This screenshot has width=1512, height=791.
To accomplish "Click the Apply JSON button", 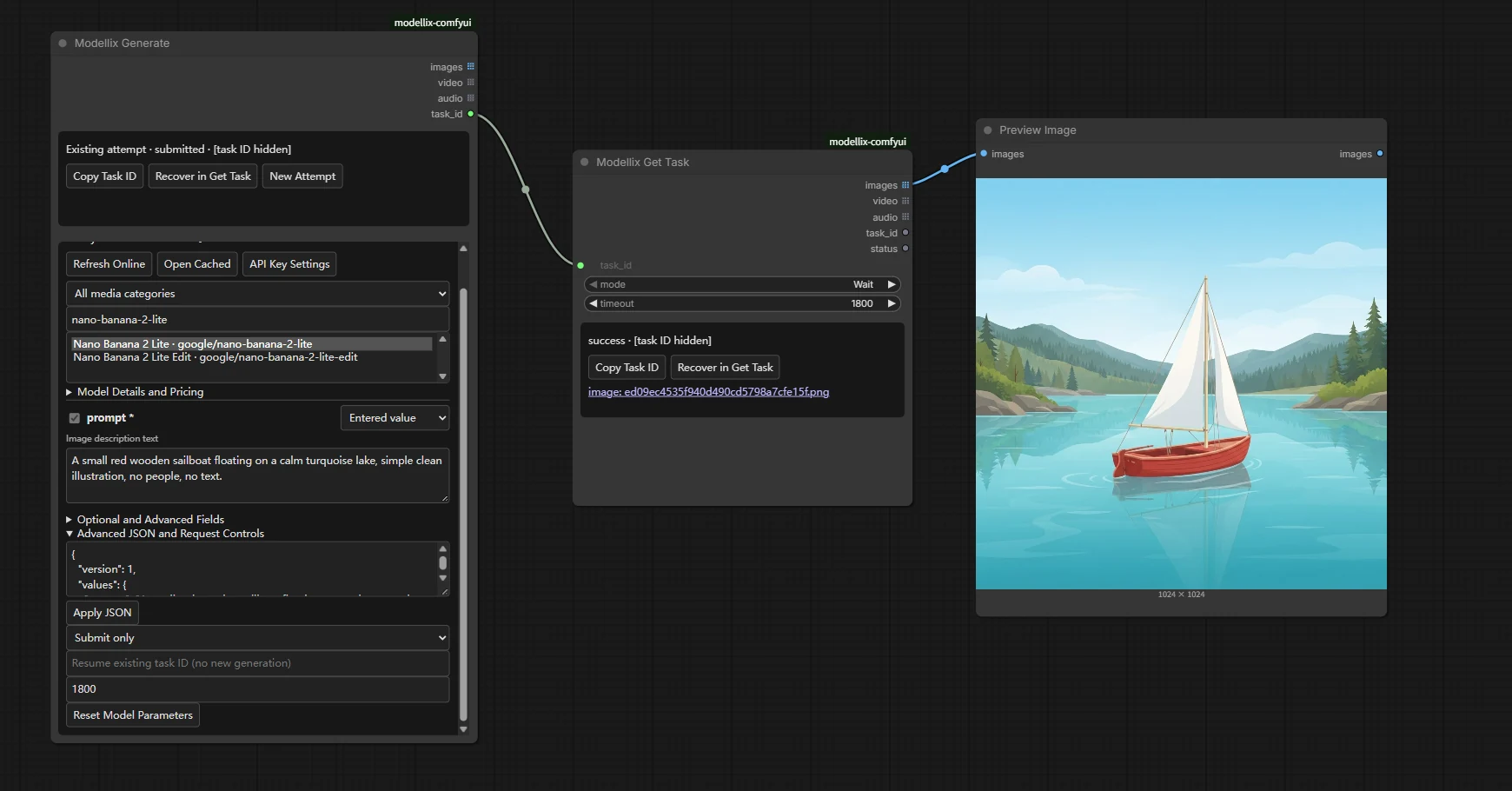I will (x=103, y=613).
